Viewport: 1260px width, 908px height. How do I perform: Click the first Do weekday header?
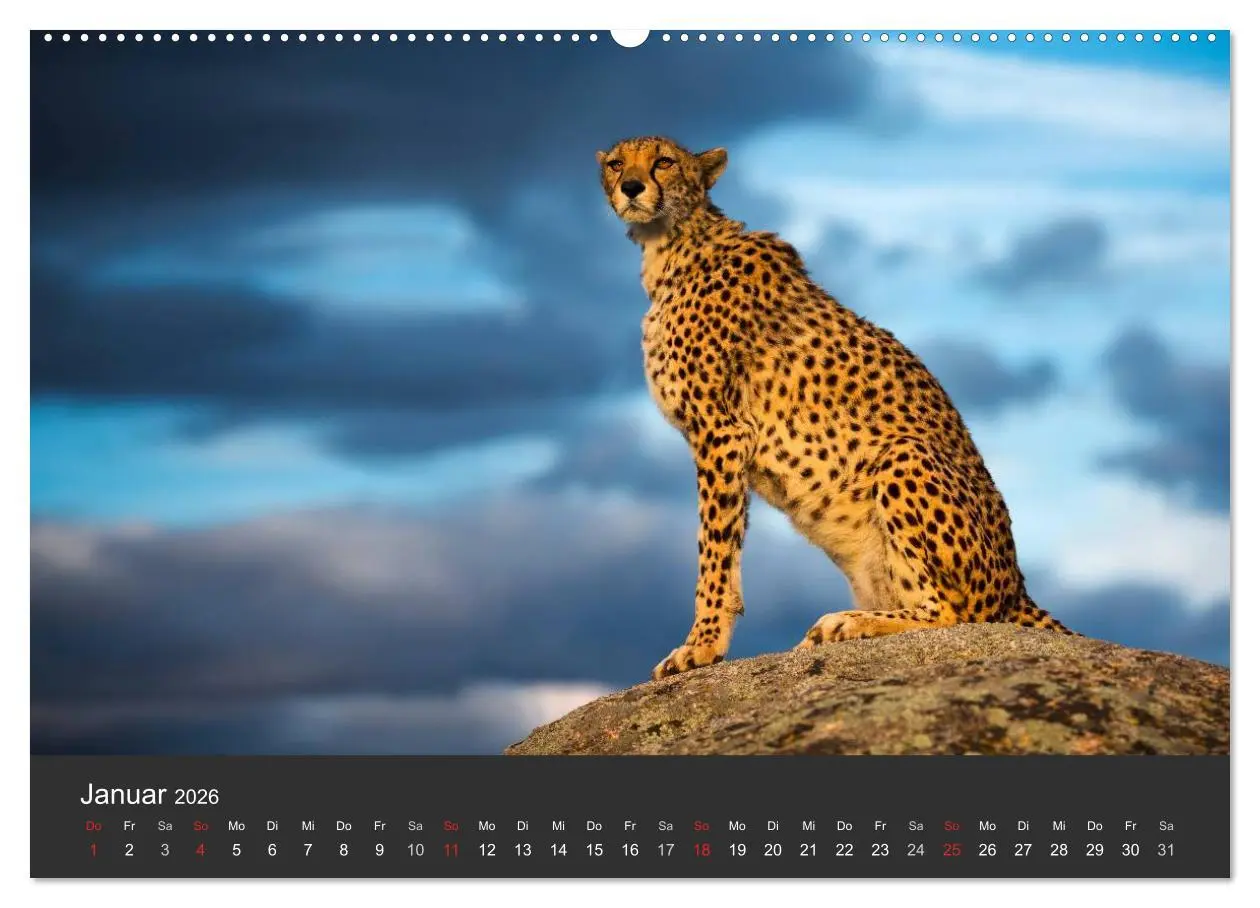click(95, 826)
